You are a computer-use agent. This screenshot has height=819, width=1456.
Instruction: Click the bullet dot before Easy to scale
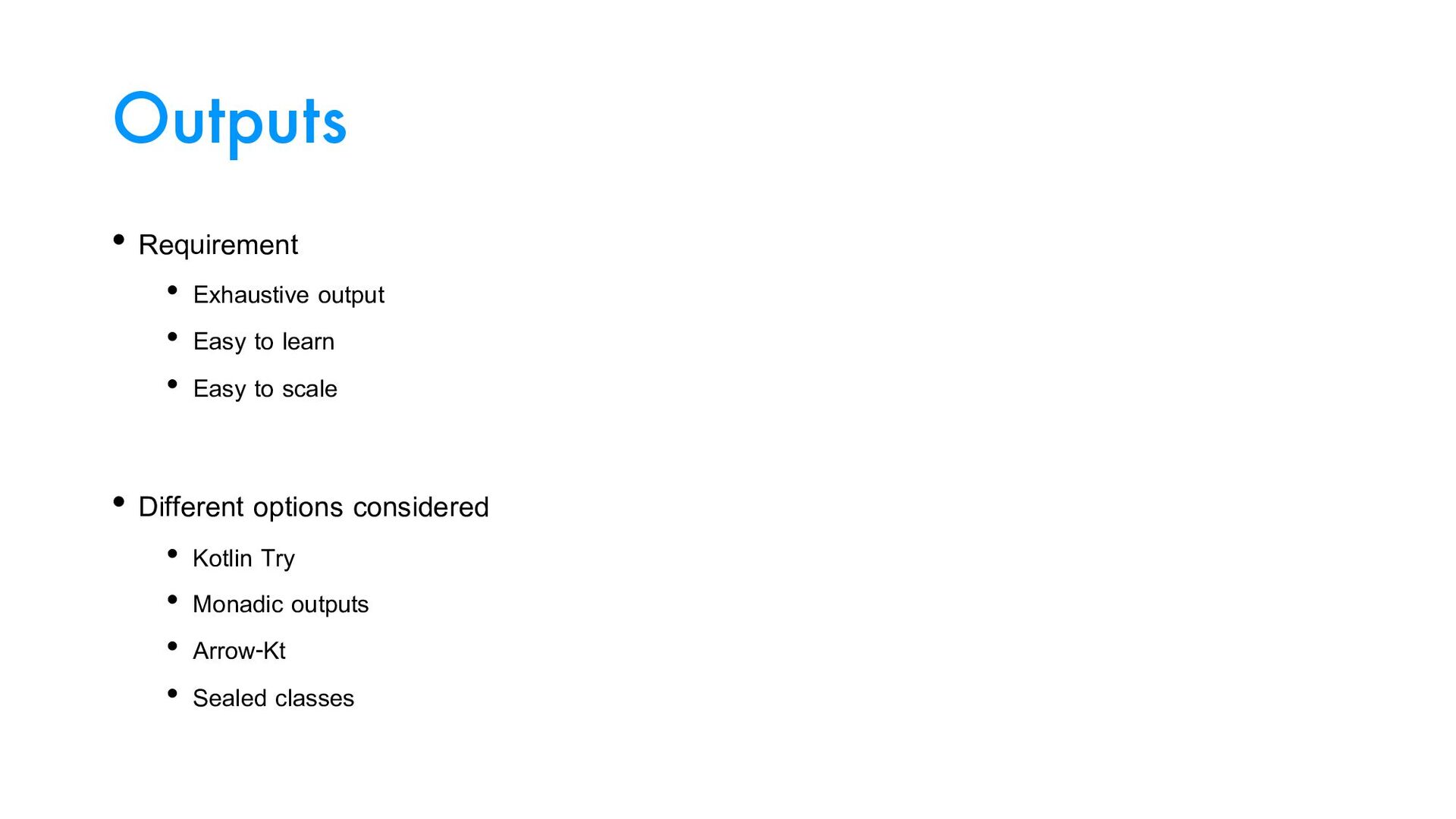(173, 384)
